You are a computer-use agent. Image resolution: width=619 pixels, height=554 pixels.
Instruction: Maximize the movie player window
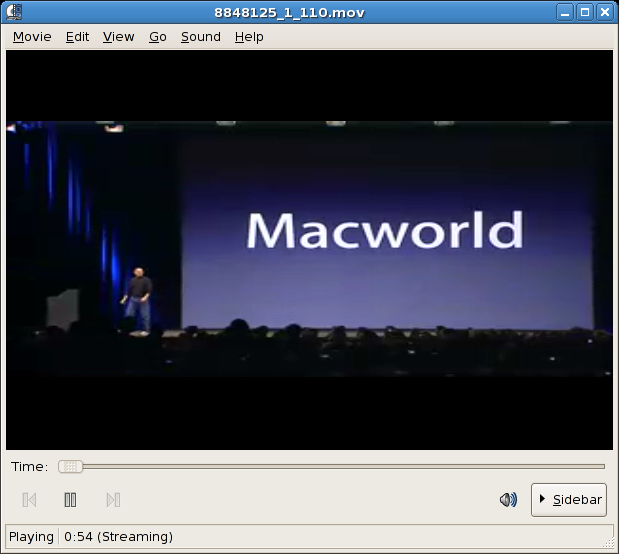pyautogui.click(x=585, y=12)
